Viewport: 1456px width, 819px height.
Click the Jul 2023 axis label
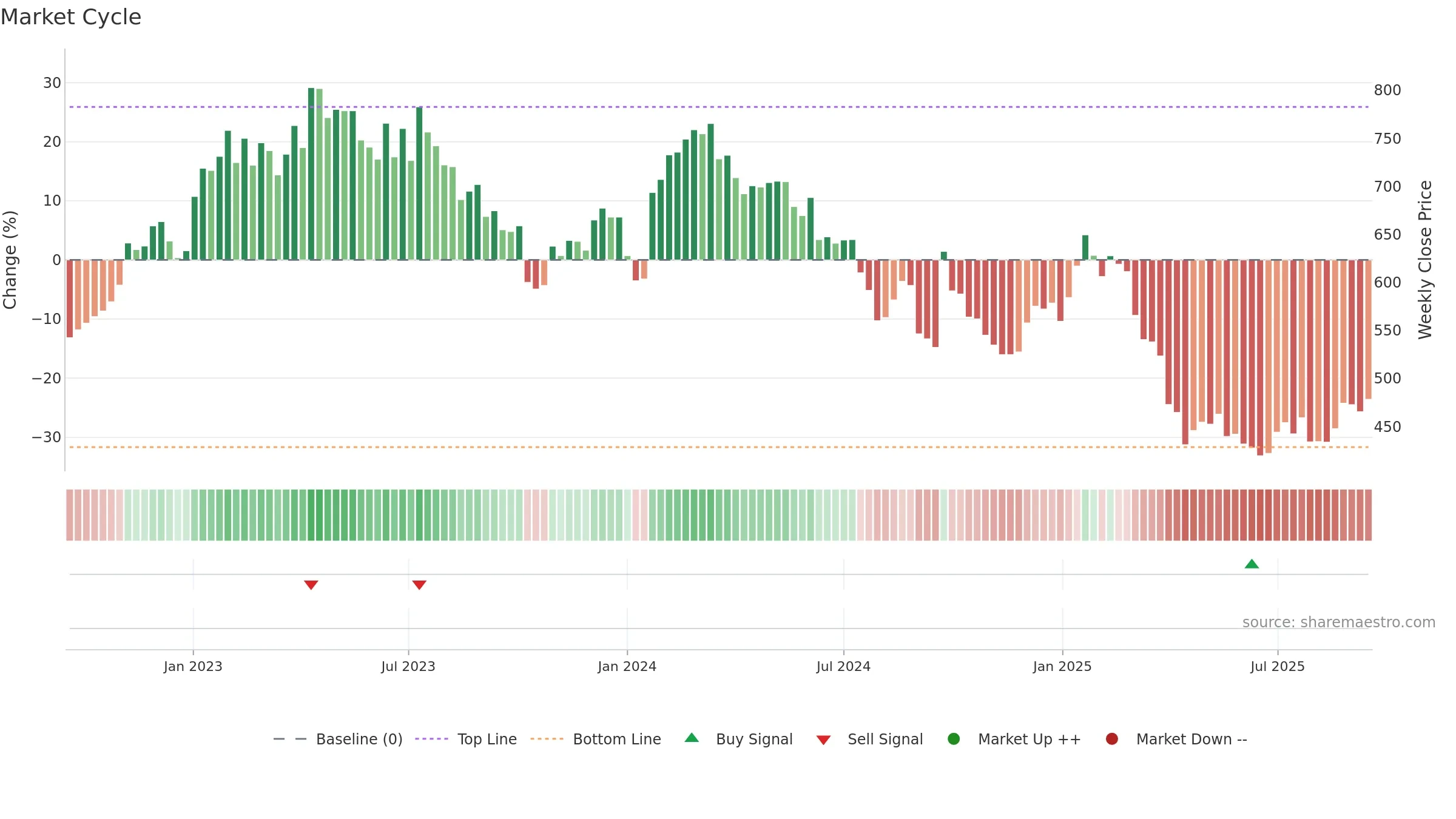408,666
